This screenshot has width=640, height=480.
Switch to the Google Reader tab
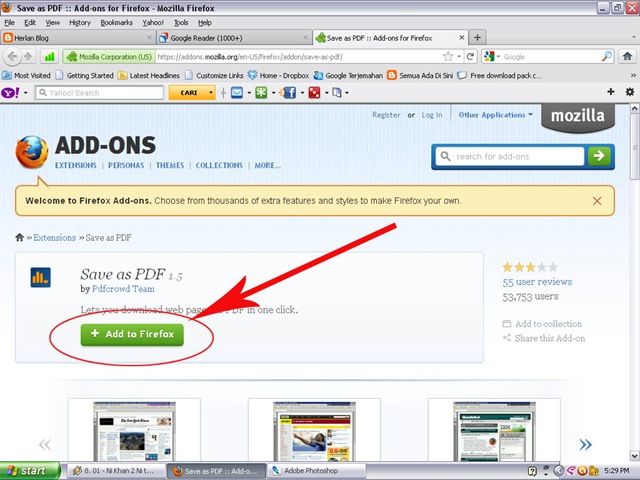coord(234,38)
